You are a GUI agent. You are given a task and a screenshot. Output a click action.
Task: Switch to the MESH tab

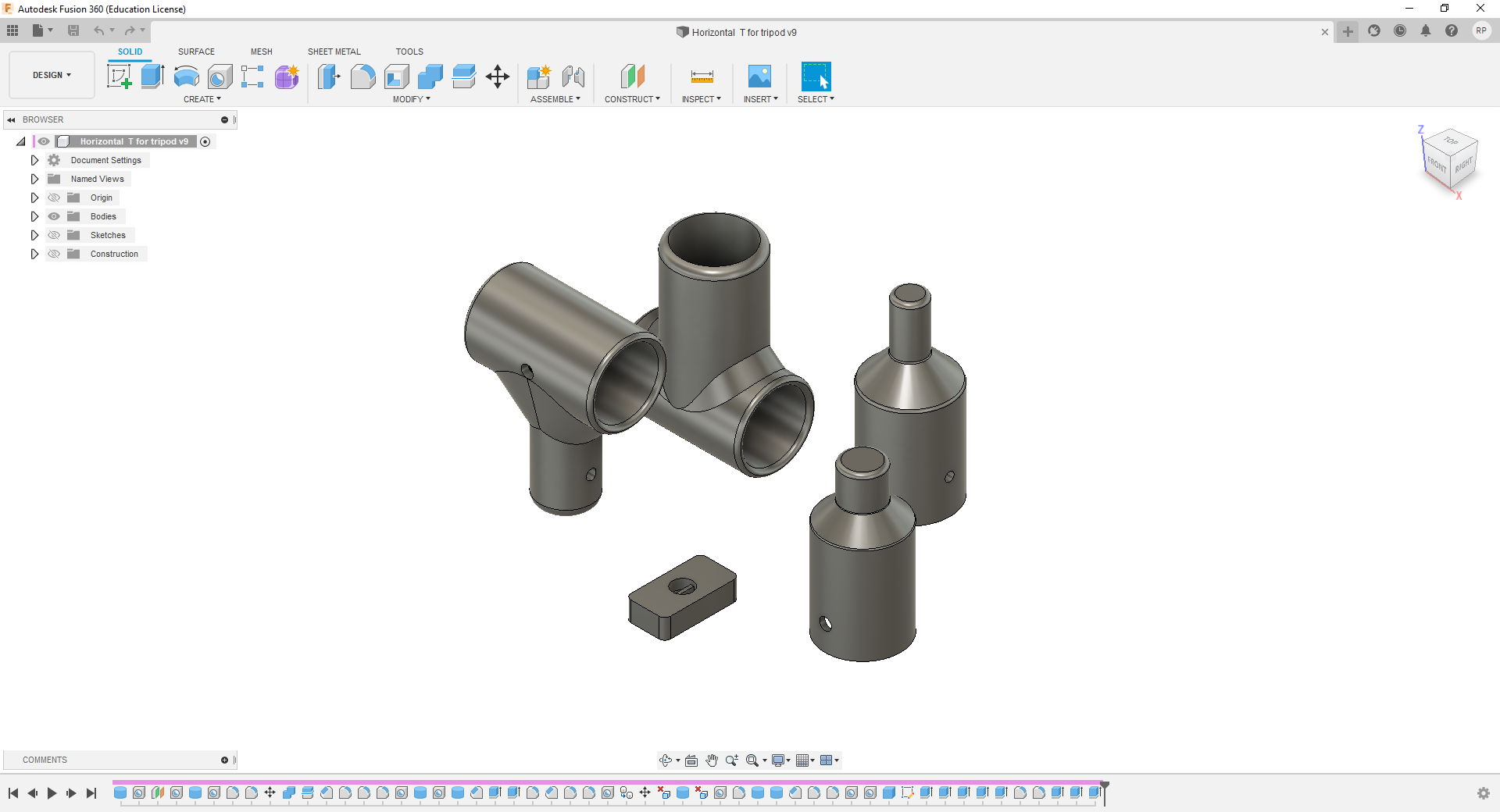[262, 52]
